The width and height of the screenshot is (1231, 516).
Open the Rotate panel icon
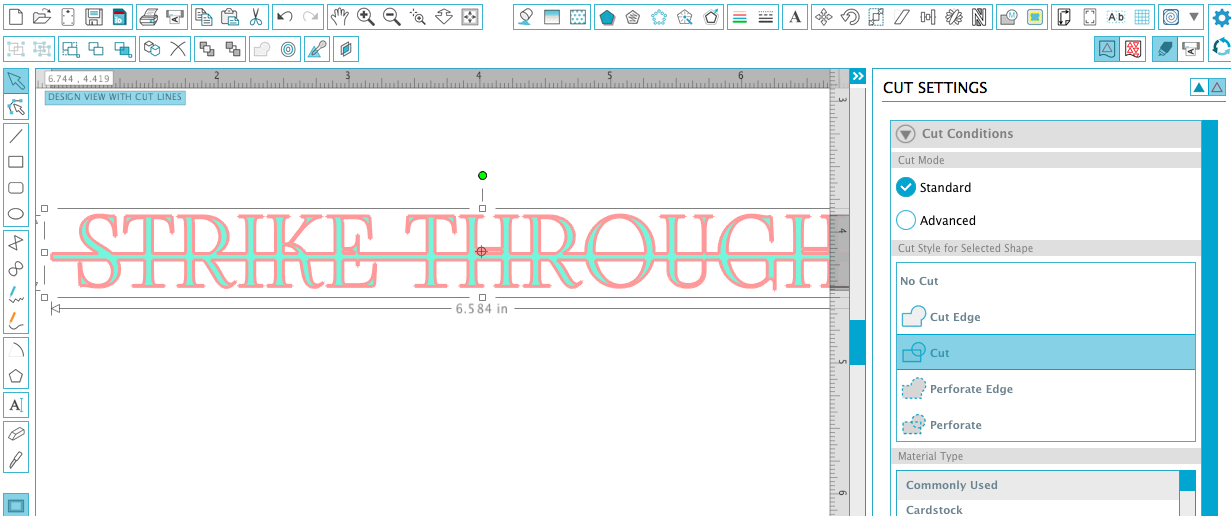tap(850, 17)
